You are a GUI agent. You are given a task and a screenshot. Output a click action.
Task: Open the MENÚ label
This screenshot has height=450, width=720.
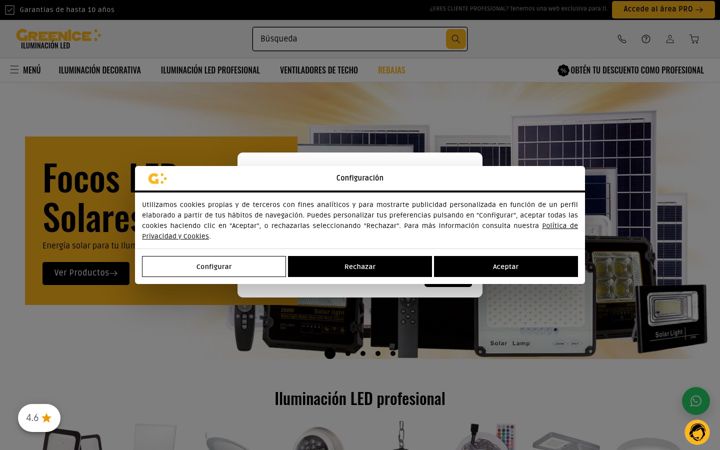[x=32, y=70]
